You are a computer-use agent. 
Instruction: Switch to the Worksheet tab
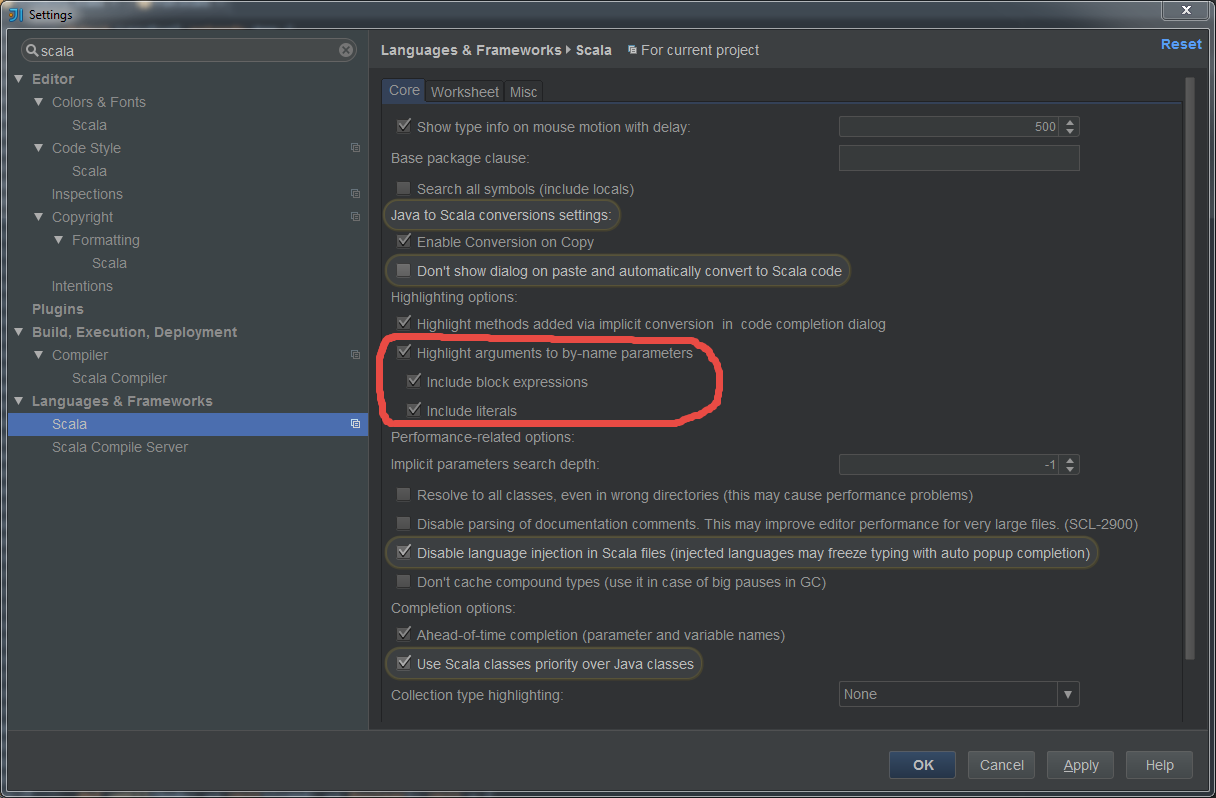point(465,92)
